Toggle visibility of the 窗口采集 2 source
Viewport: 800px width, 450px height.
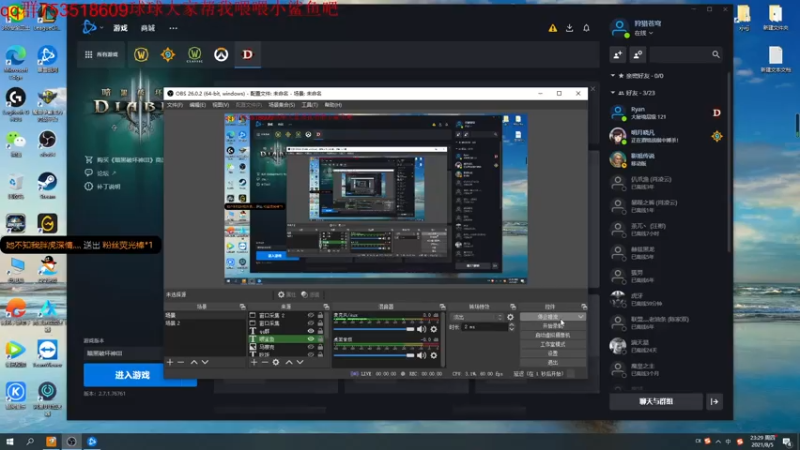point(311,315)
